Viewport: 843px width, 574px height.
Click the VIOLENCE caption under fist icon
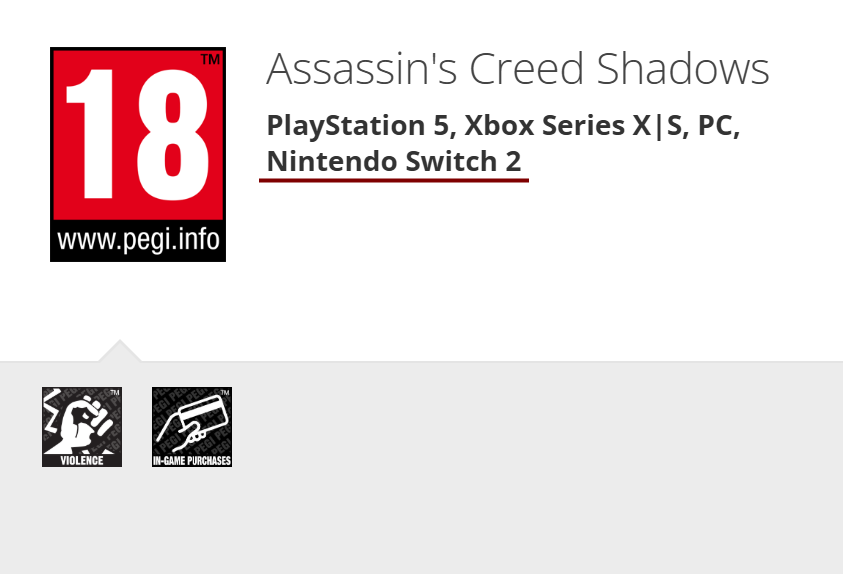coord(82,461)
